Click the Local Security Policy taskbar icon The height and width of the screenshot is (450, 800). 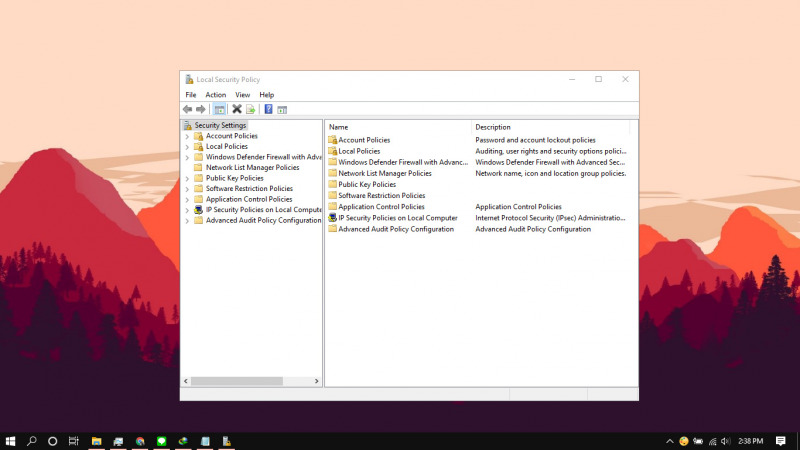click(227, 441)
